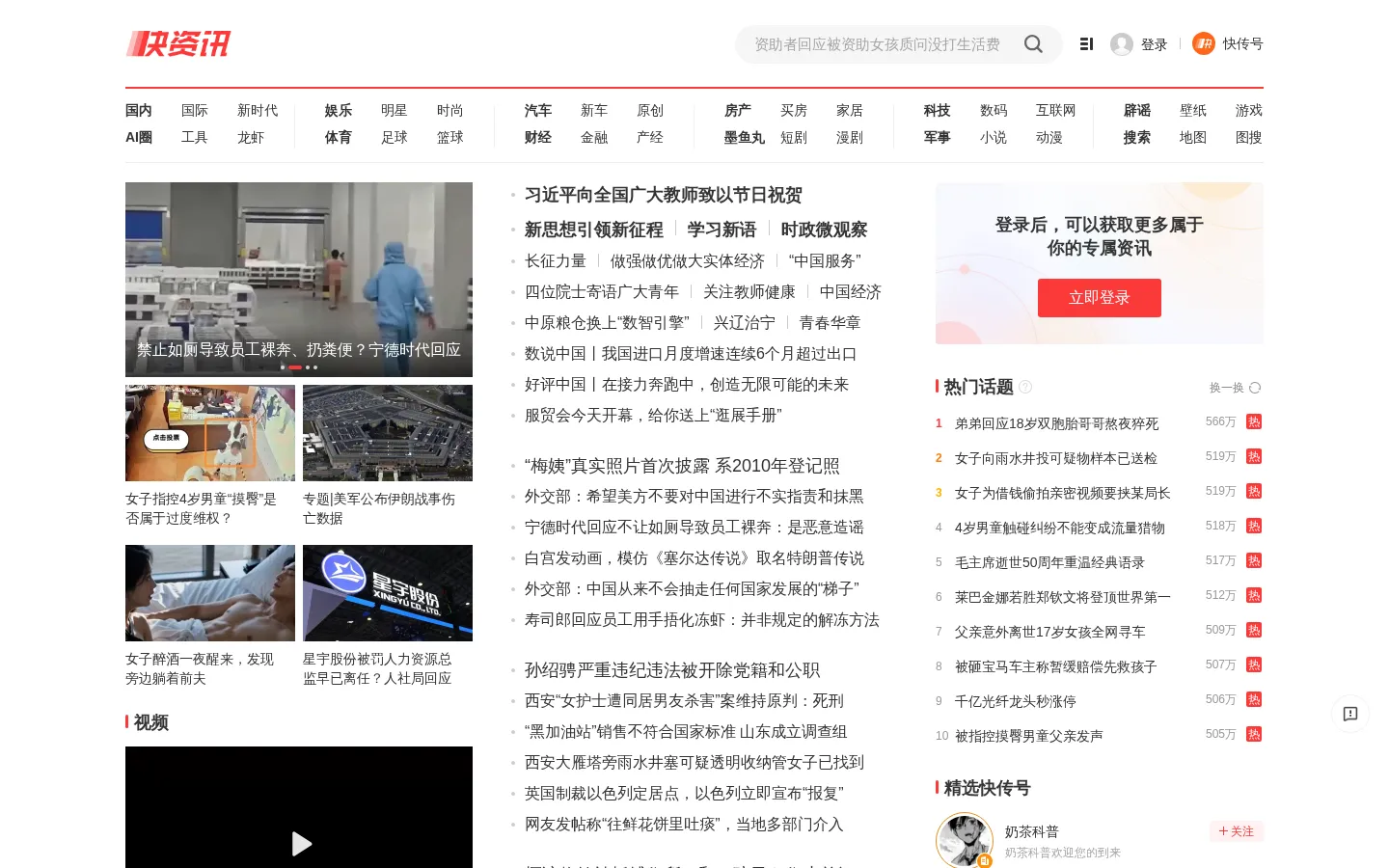Click the 立即登录 button
The height and width of the screenshot is (868, 1389).
click(x=1100, y=298)
